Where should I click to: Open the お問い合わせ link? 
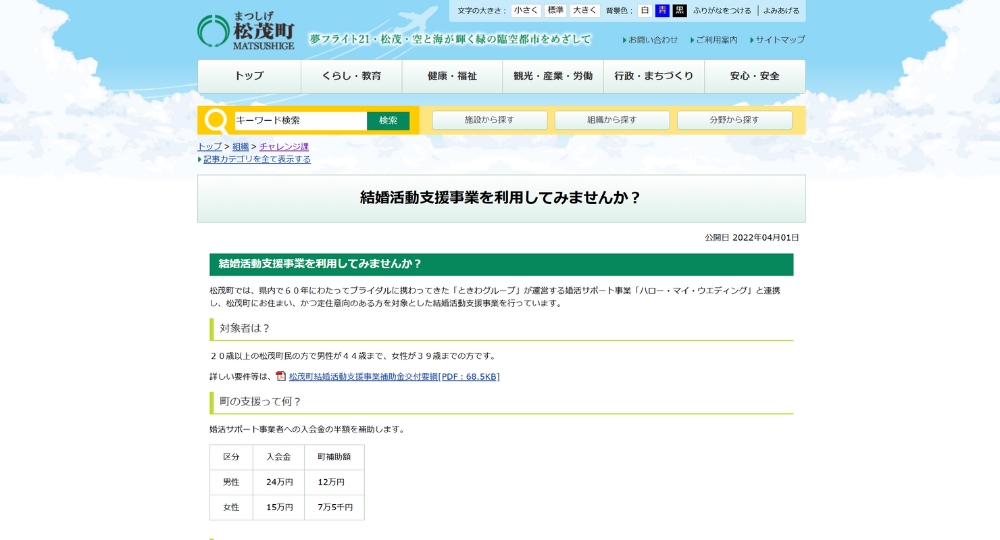(x=653, y=40)
